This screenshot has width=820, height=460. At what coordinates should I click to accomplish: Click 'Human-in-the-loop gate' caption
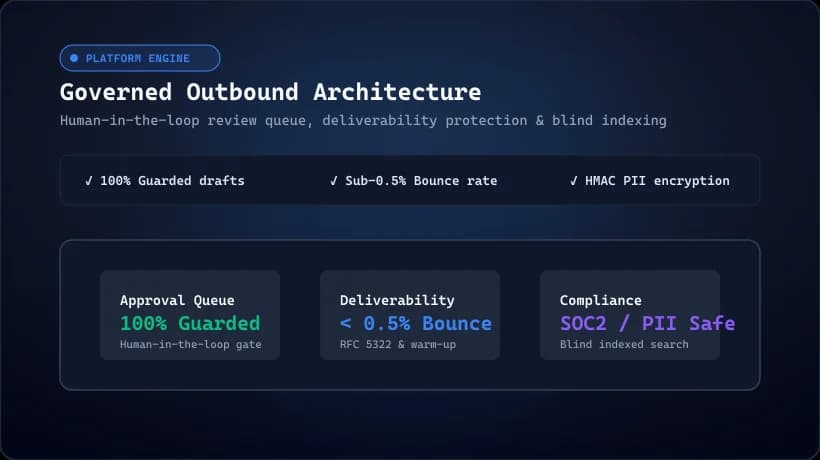pyautogui.click(x=190, y=344)
